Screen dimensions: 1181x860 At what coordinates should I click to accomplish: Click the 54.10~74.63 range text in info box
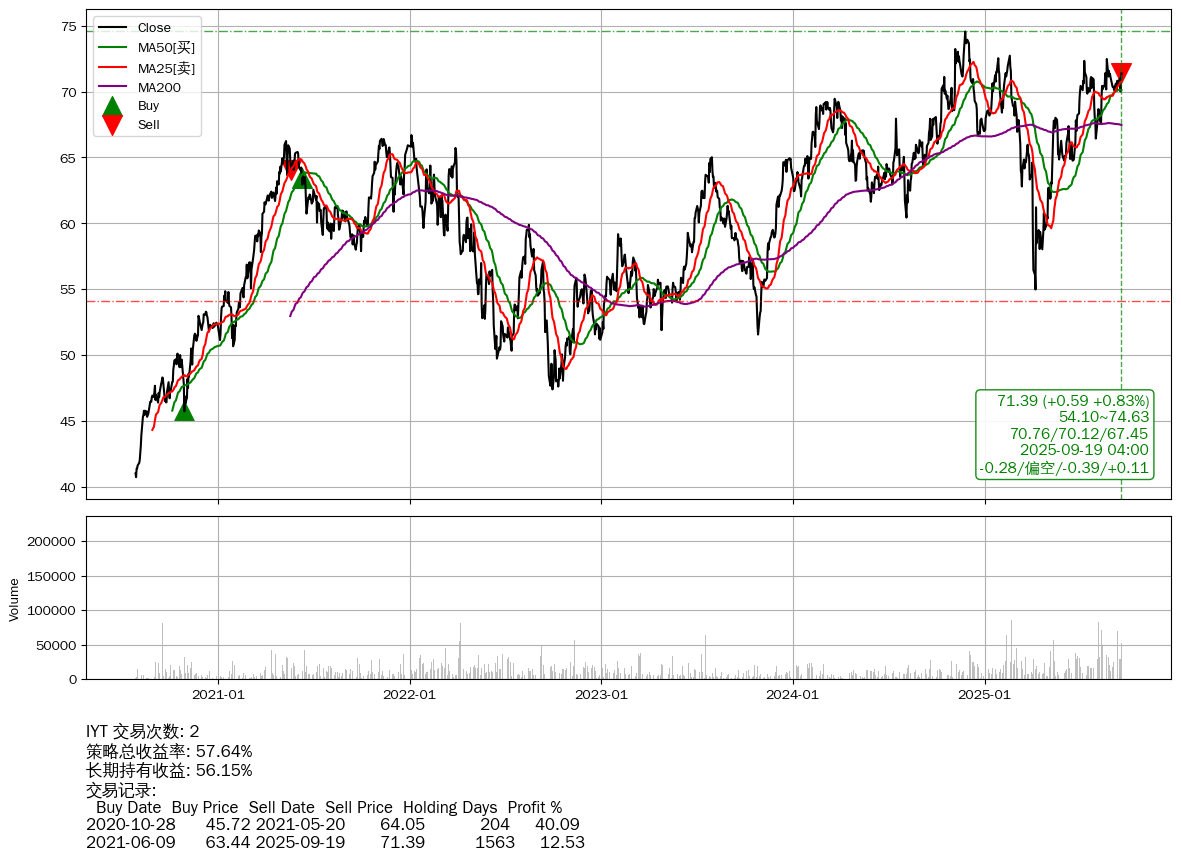coord(1103,417)
